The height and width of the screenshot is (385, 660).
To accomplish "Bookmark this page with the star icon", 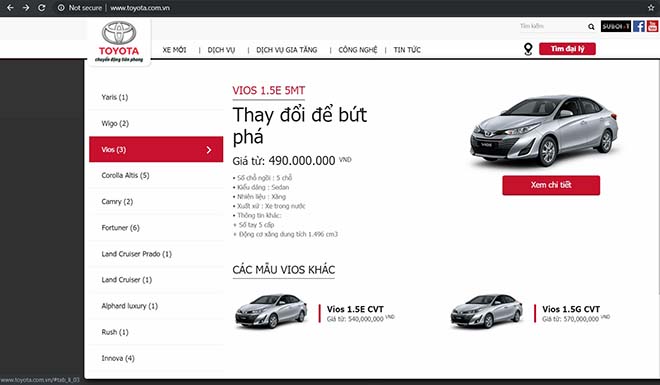I will pyautogui.click(x=651, y=8).
